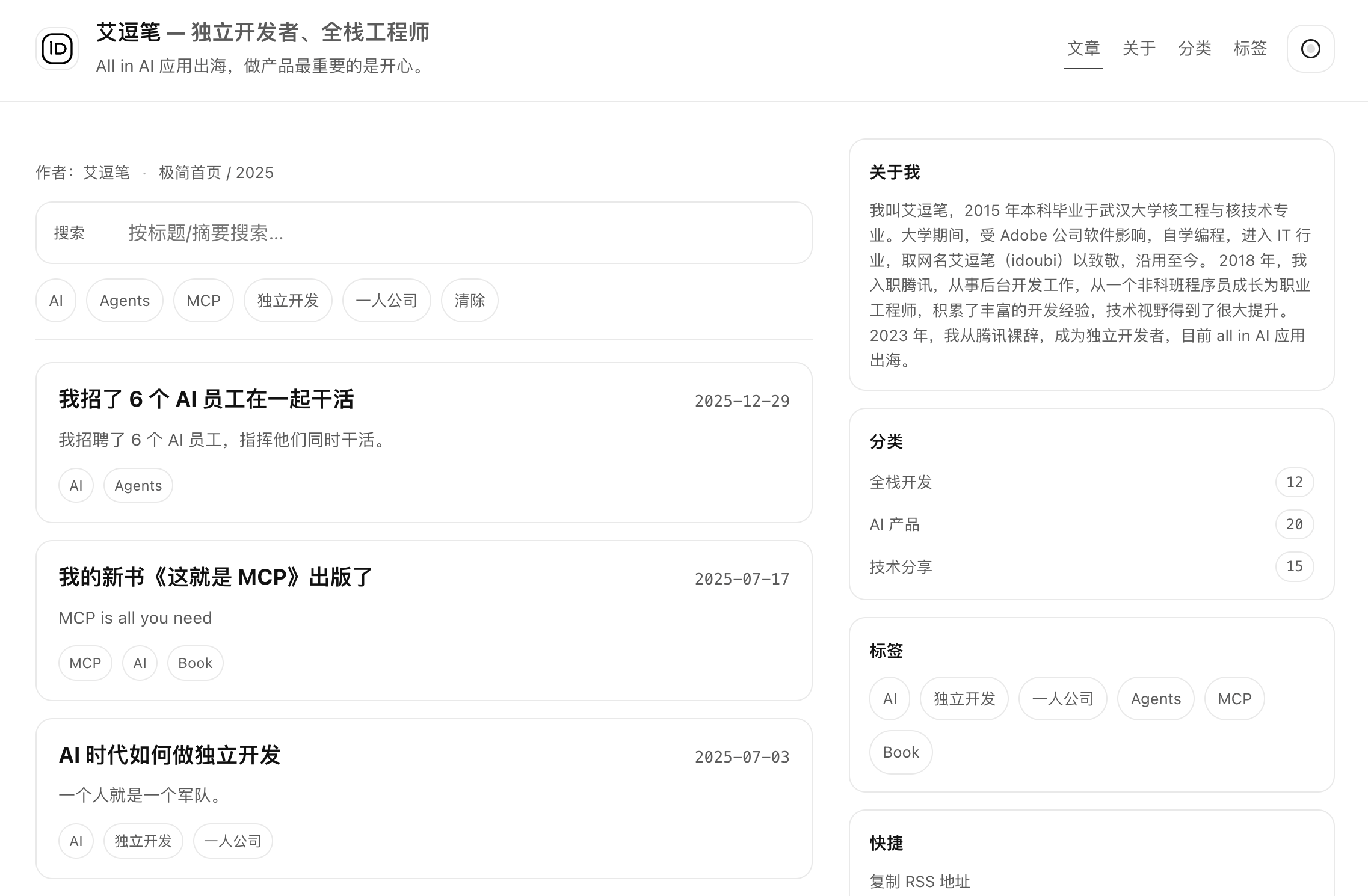The height and width of the screenshot is (896, 1368).
Task: Open the 标签 navigation item
Action: 1250,49
